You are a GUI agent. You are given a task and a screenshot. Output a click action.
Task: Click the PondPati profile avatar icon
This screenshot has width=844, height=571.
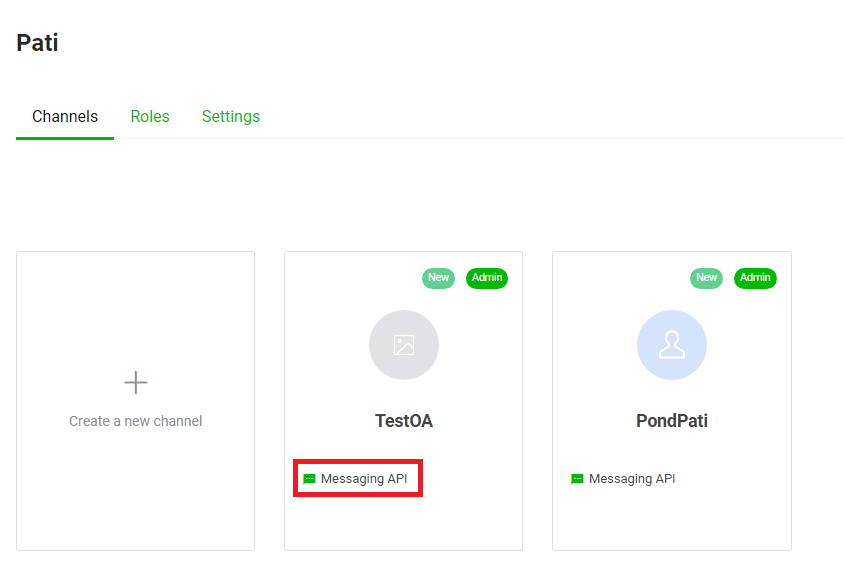(672, 345)
